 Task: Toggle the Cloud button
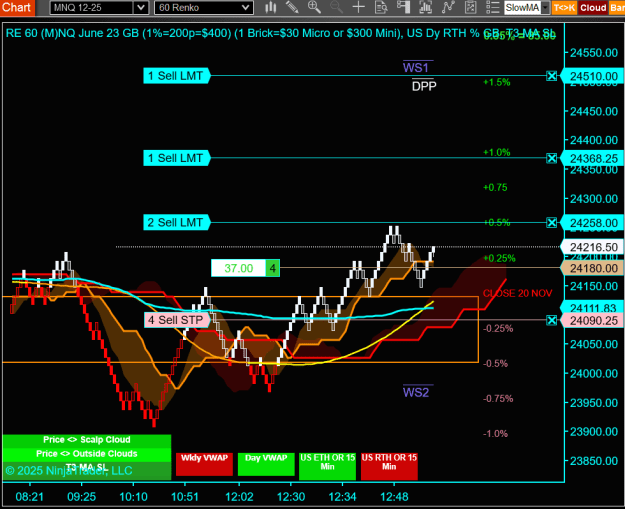[593, 8]
